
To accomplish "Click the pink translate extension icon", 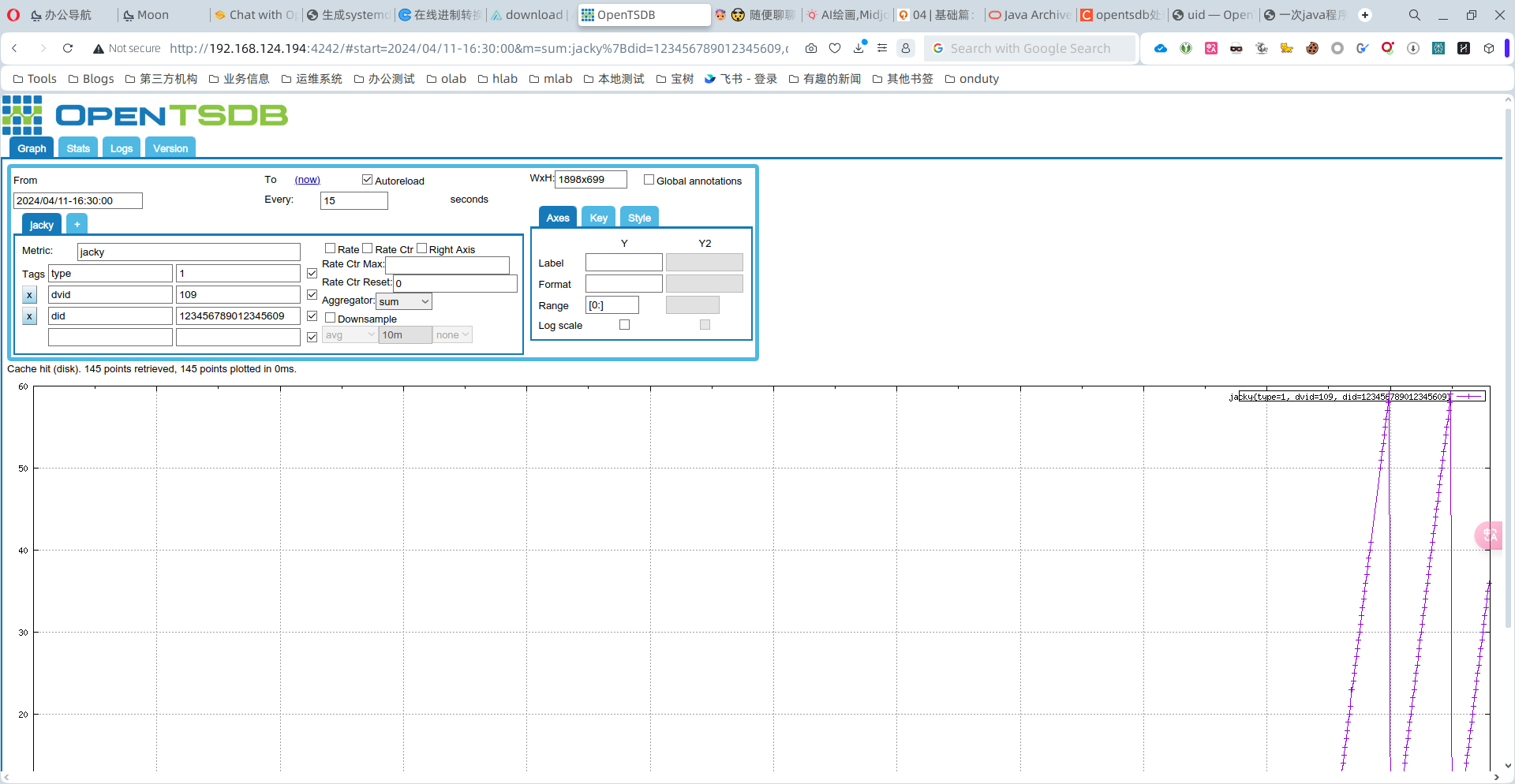I will point(1211,48).
